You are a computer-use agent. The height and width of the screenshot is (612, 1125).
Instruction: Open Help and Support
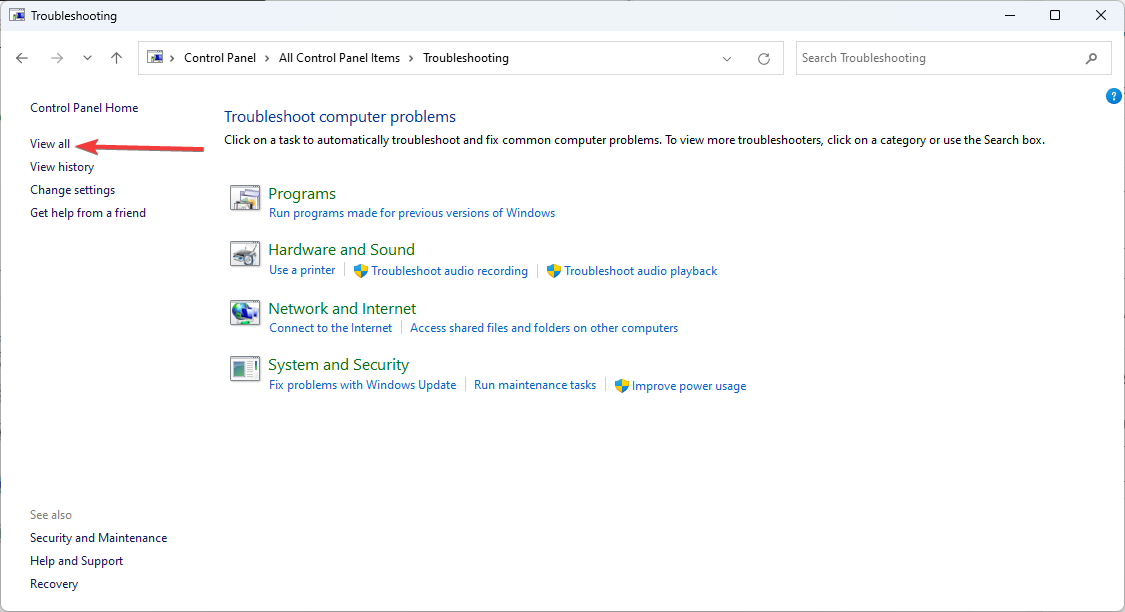76,560
